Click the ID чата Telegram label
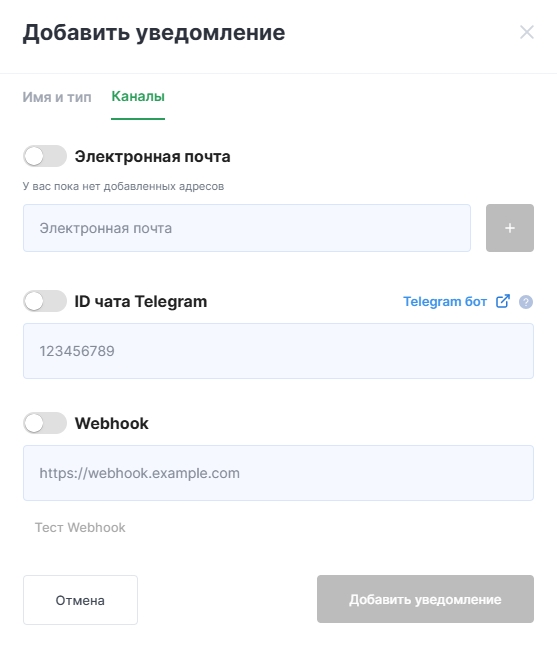This screenshot has width=557, height=652. tap(141, 301)
